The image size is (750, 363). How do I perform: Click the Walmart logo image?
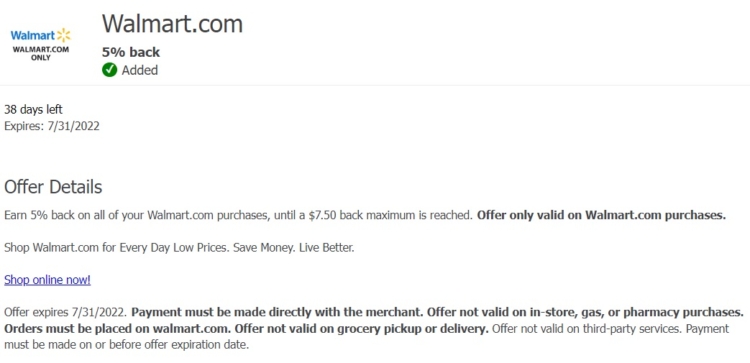coord(41,44)
